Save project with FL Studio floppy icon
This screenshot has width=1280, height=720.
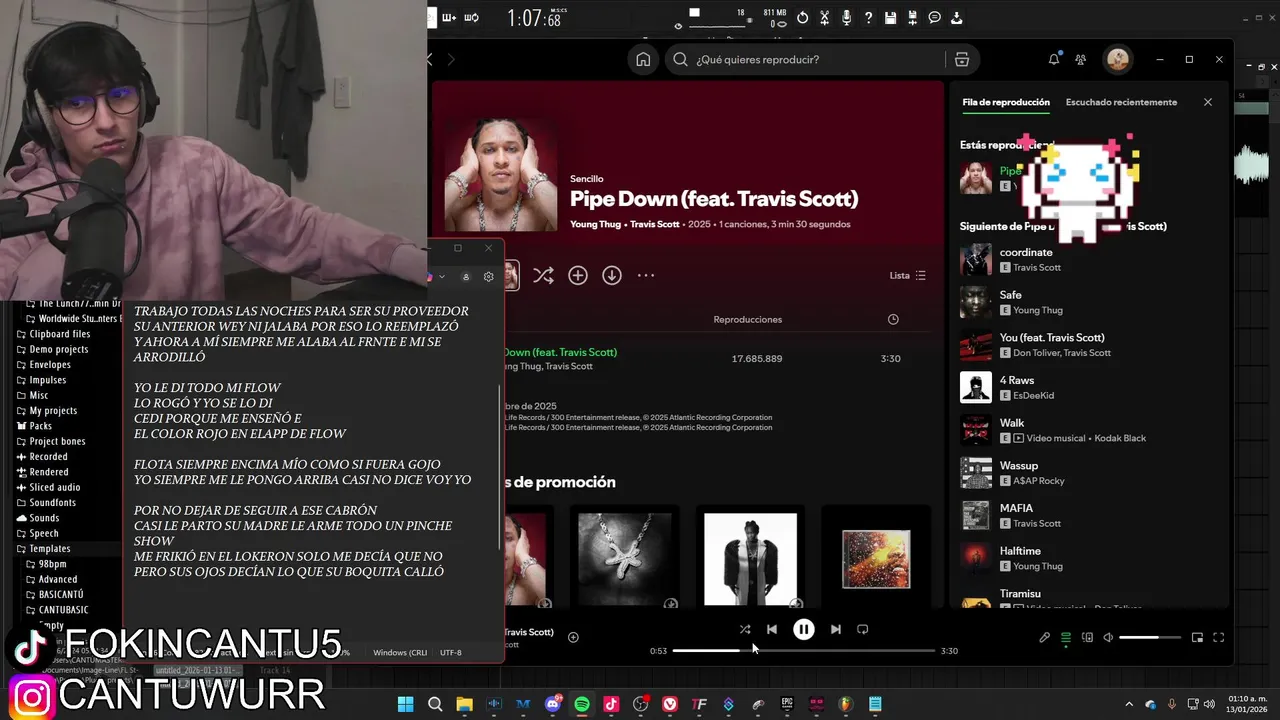(890, 17)
